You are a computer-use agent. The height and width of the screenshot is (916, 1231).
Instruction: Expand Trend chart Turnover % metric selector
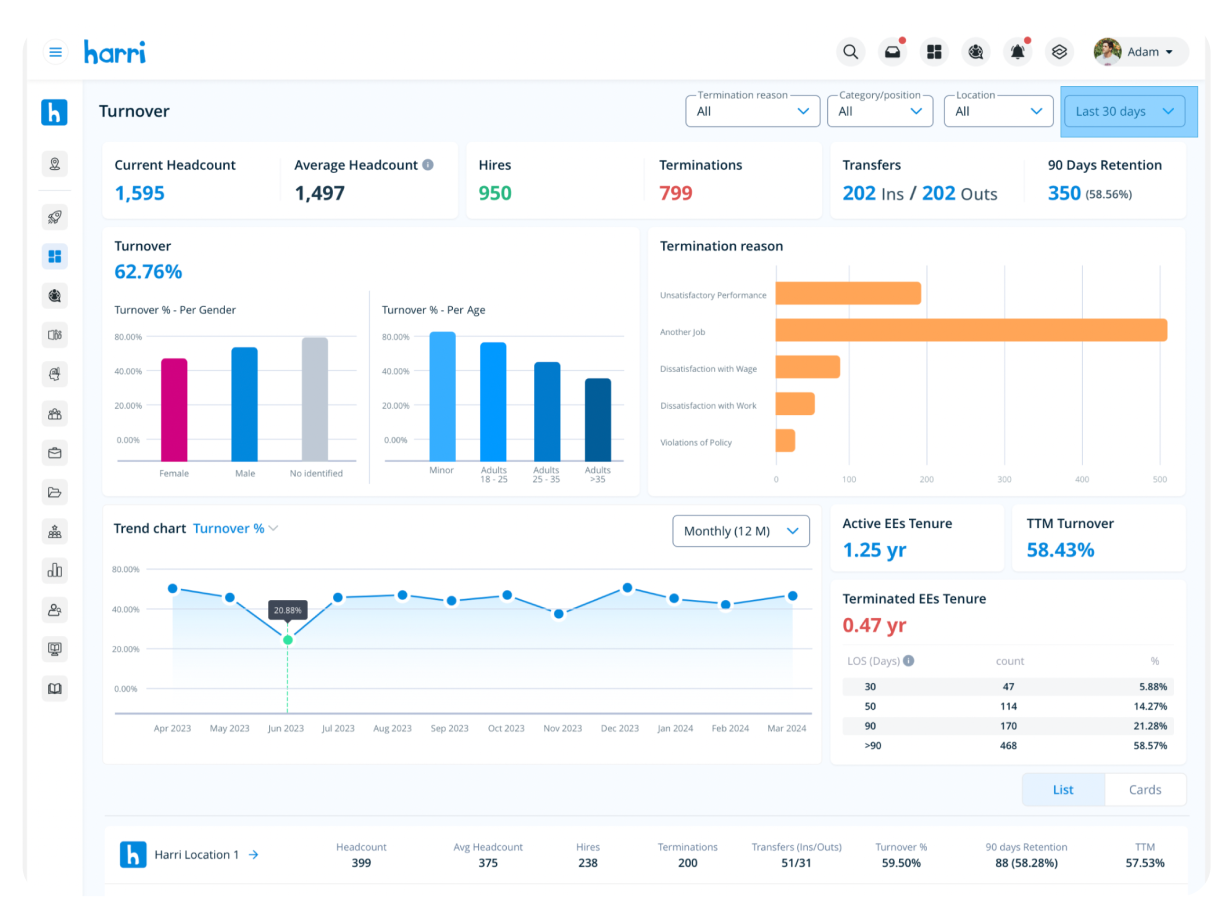pyautogui.click(x=235, y=528)
